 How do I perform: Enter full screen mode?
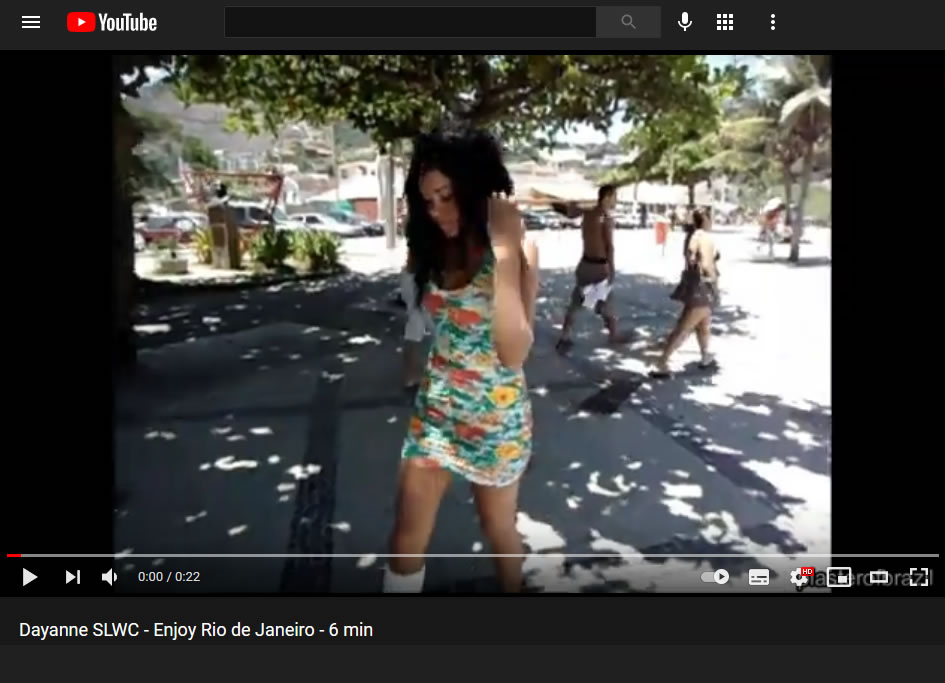[918, 577]
